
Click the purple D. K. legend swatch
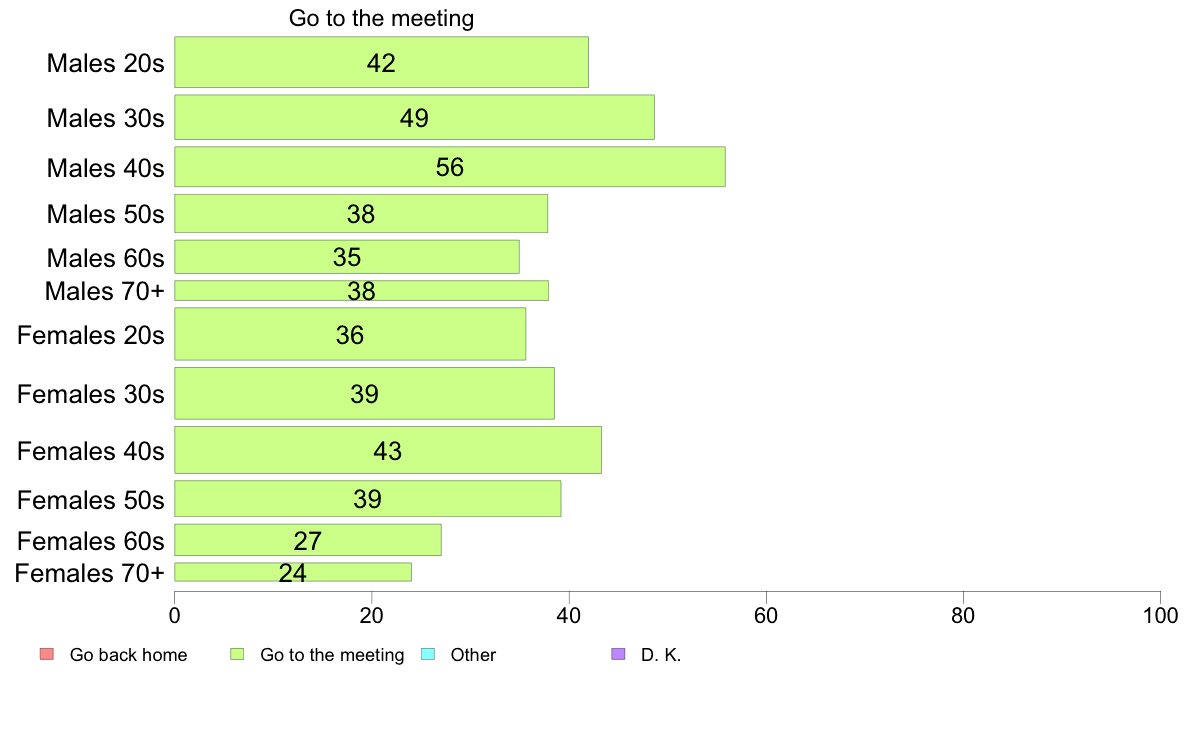click(x=618, y=654)
